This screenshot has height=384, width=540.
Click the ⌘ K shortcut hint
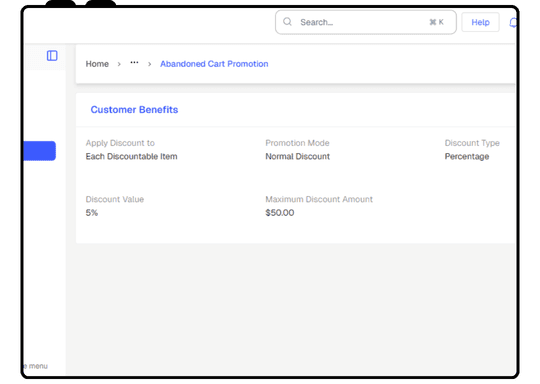[436, 22]
